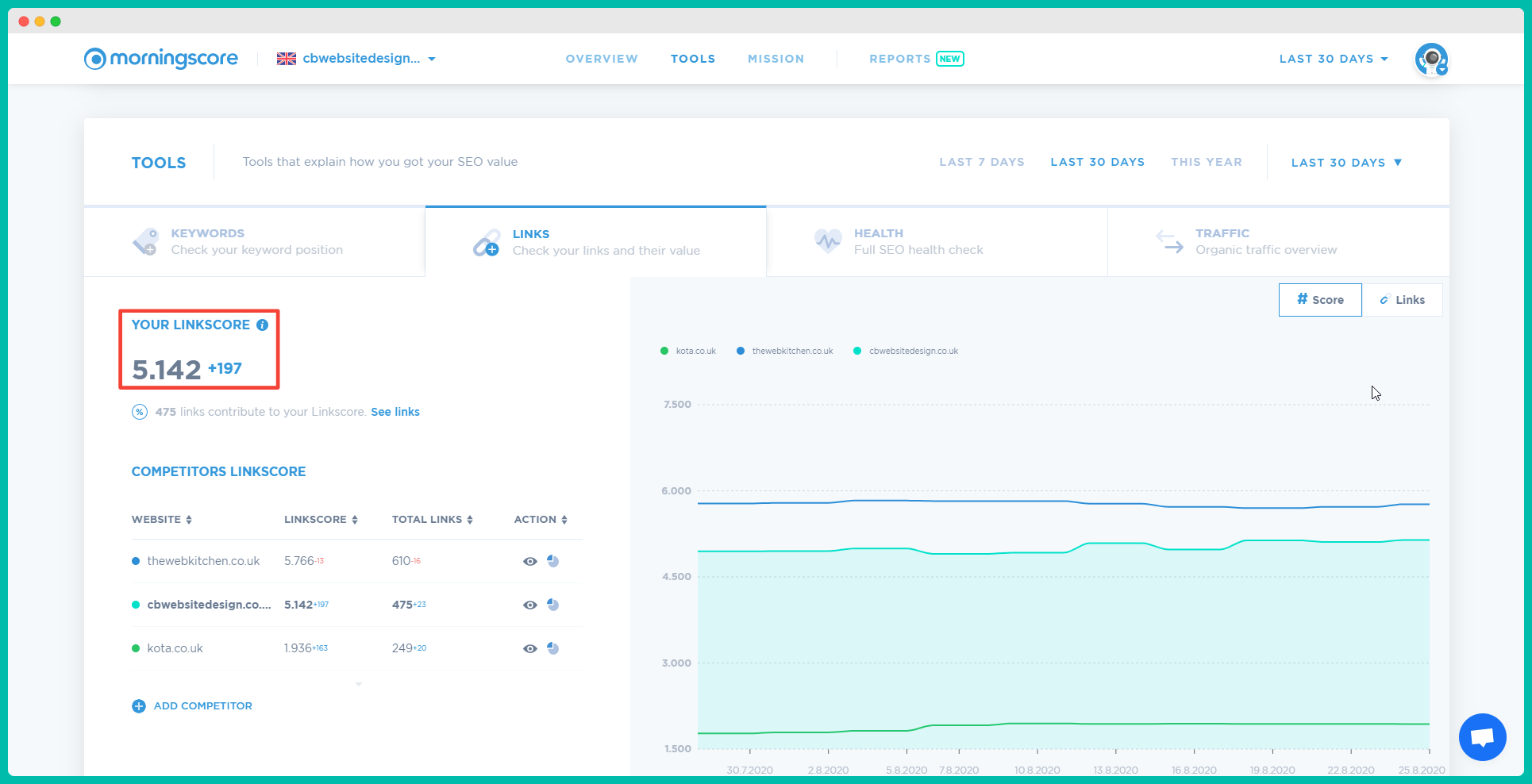Open the live chat bubble
The image size is (1532, 784).
point(1482,737)
